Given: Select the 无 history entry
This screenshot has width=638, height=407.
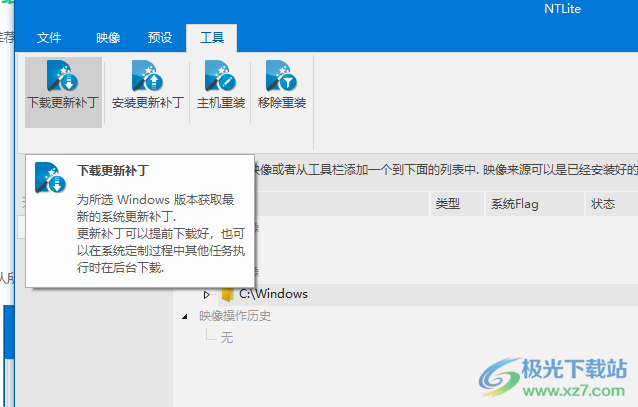Looking at the screenshot, I should click(x=227, y=337).
